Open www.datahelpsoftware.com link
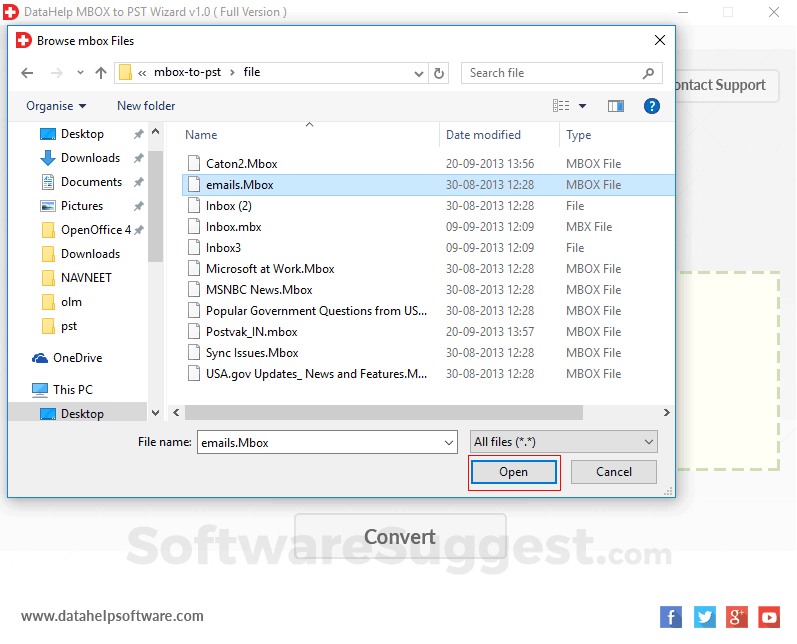The height and width of the screenshot is (644, 797). (112, 616)
